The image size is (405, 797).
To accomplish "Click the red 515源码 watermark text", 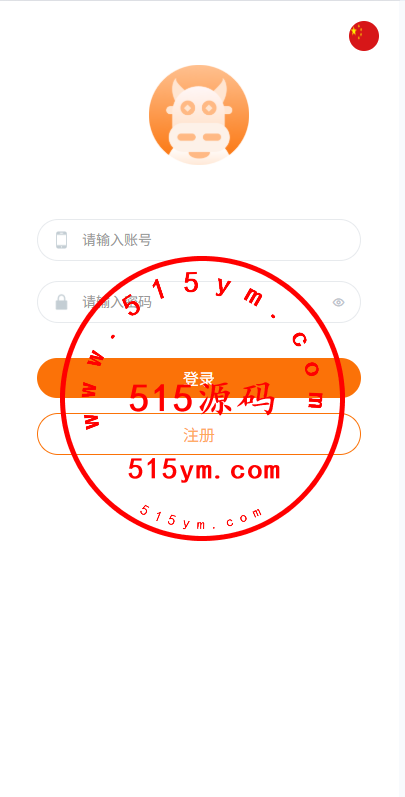I will point(202,399).
